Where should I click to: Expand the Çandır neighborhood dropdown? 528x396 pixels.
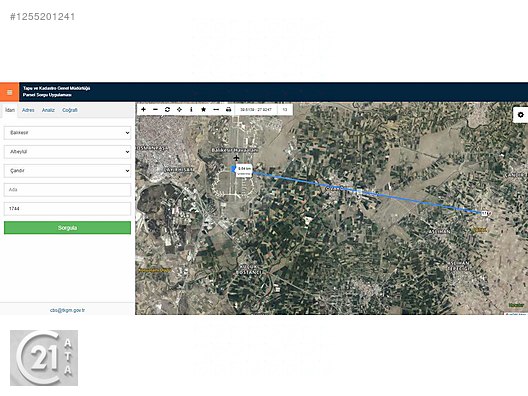pyautogui.click(x=67, y=171)
